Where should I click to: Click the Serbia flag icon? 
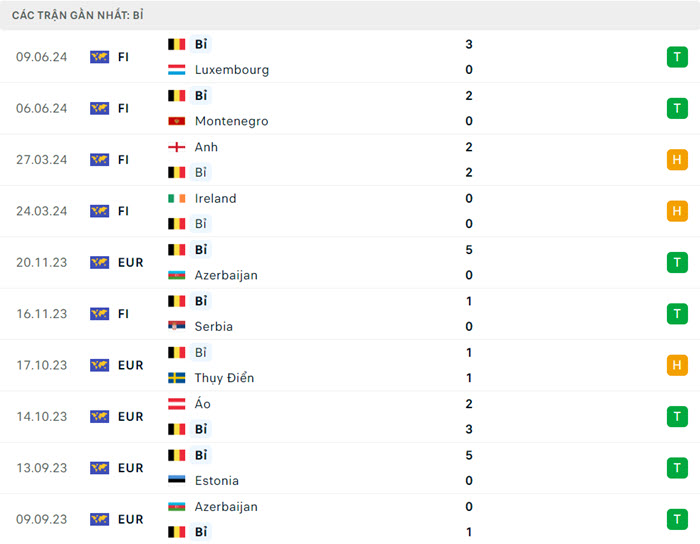(x=177, y=326)
